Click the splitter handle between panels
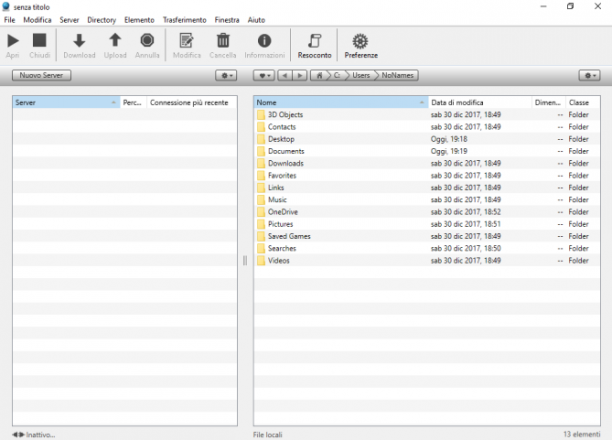Viewport: 612px width, 440px height. tap(245, 260)
